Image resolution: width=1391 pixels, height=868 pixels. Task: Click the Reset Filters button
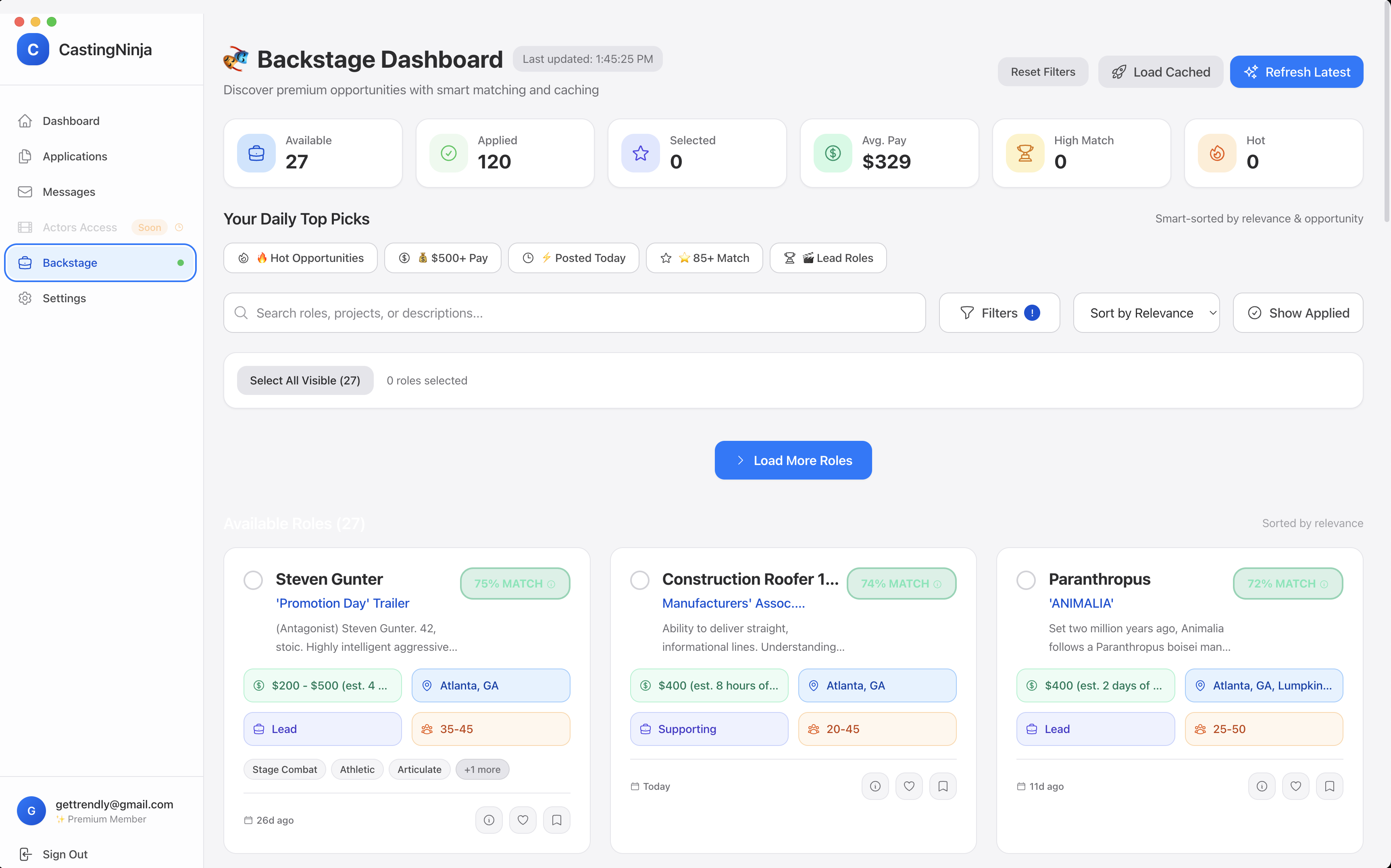click(1042, 72)
